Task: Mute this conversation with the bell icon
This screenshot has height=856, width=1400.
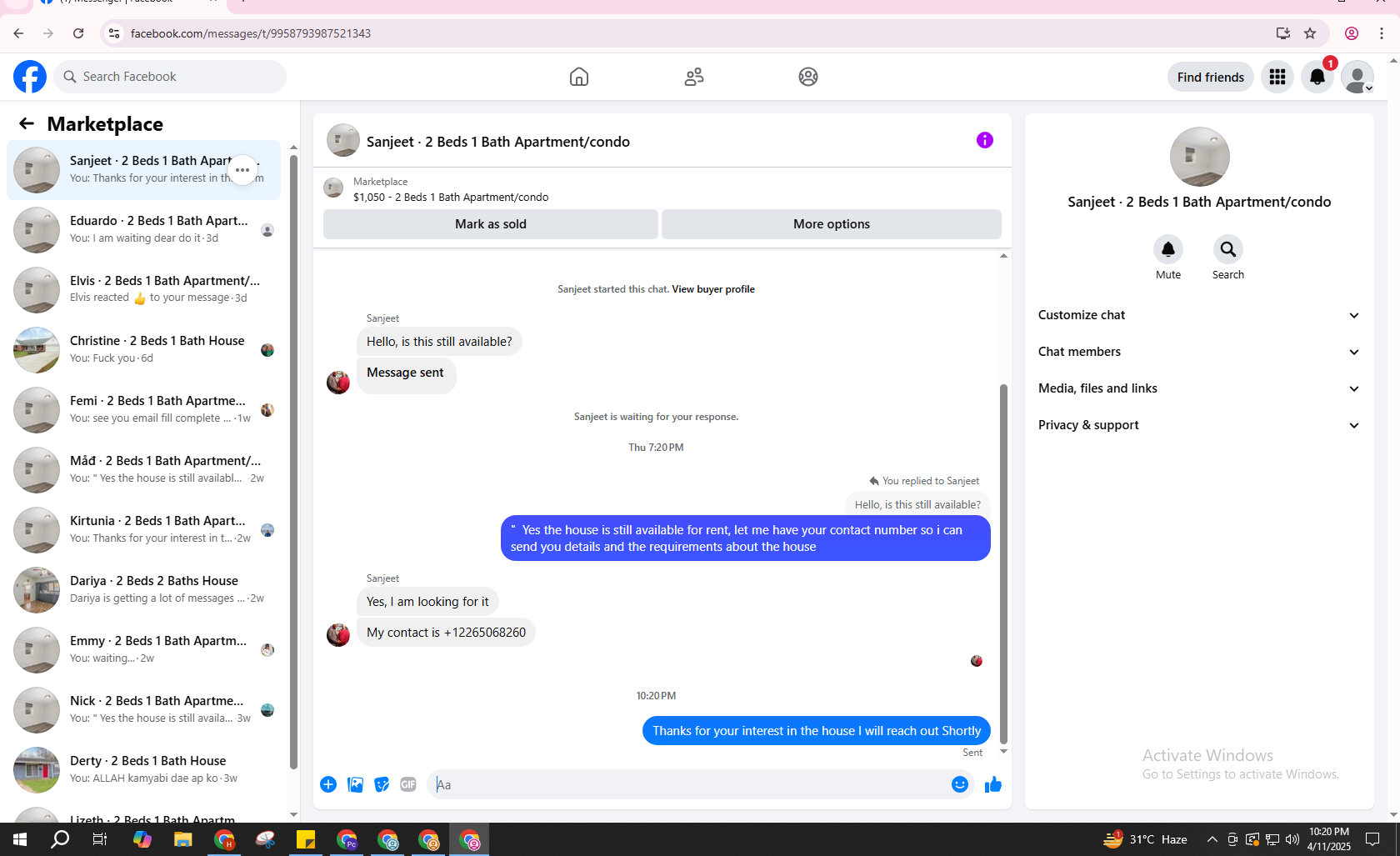Action: 1168,249
